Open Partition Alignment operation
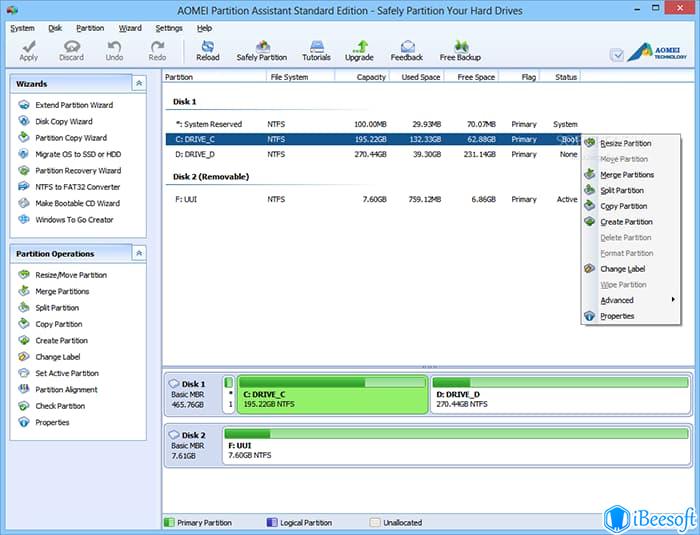 tap(58, 389)
